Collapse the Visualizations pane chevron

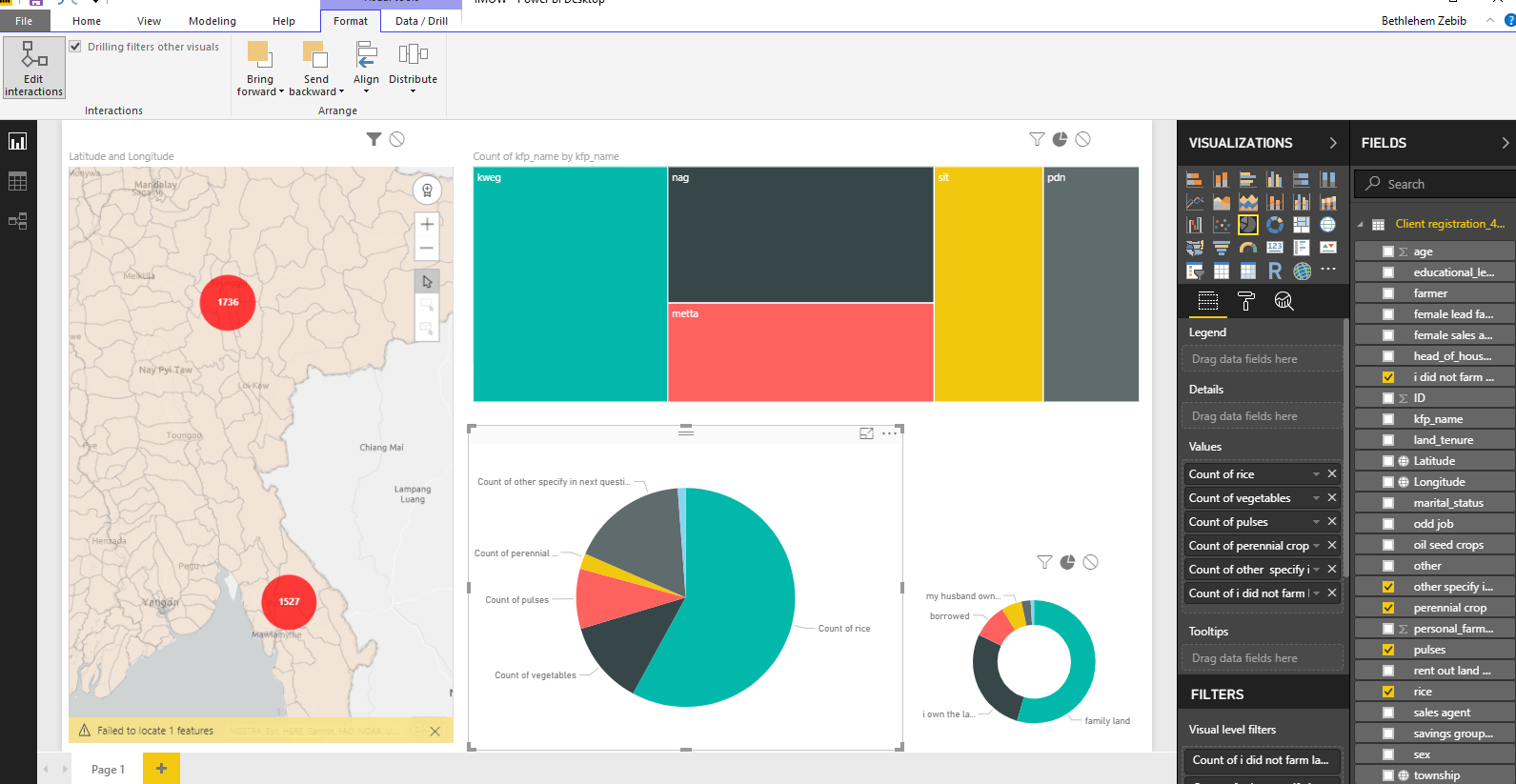click(1333, 143)
